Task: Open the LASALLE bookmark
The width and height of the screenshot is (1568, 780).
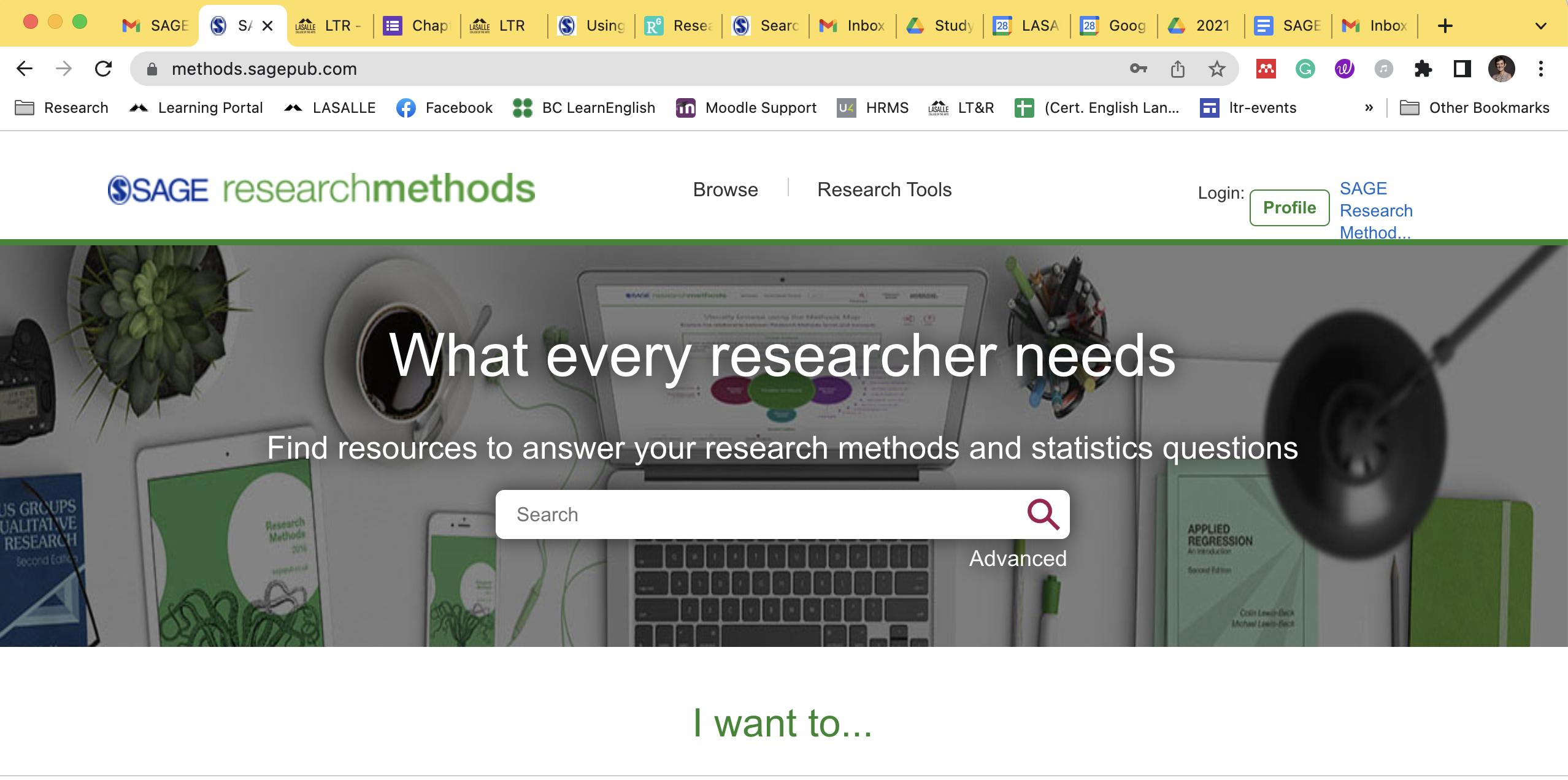Action: (330, 108)
